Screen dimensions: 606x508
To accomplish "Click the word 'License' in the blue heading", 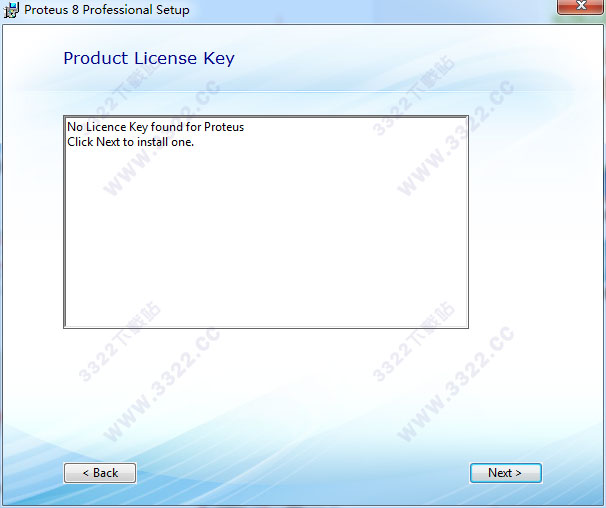I will click(x=166, y=58).
